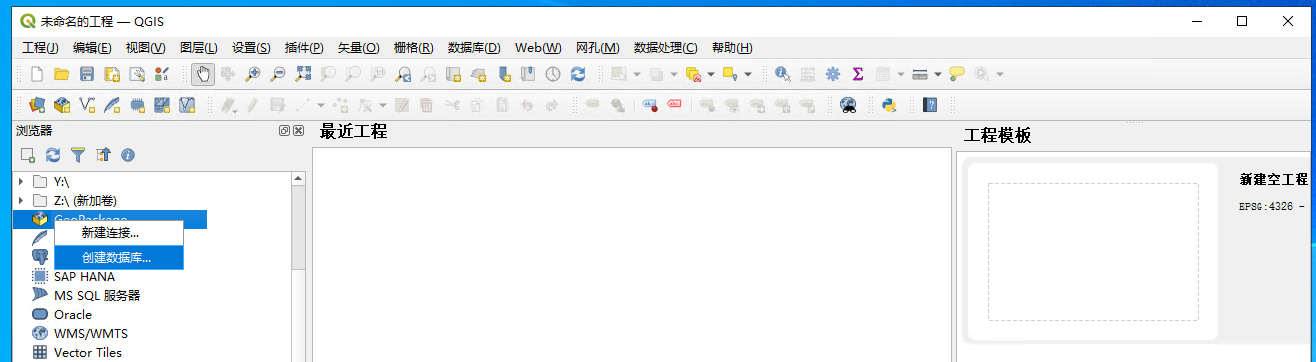Open the 插件(P) menu
This screenshot has height=362, width=1316.
(x=304, y=47)
